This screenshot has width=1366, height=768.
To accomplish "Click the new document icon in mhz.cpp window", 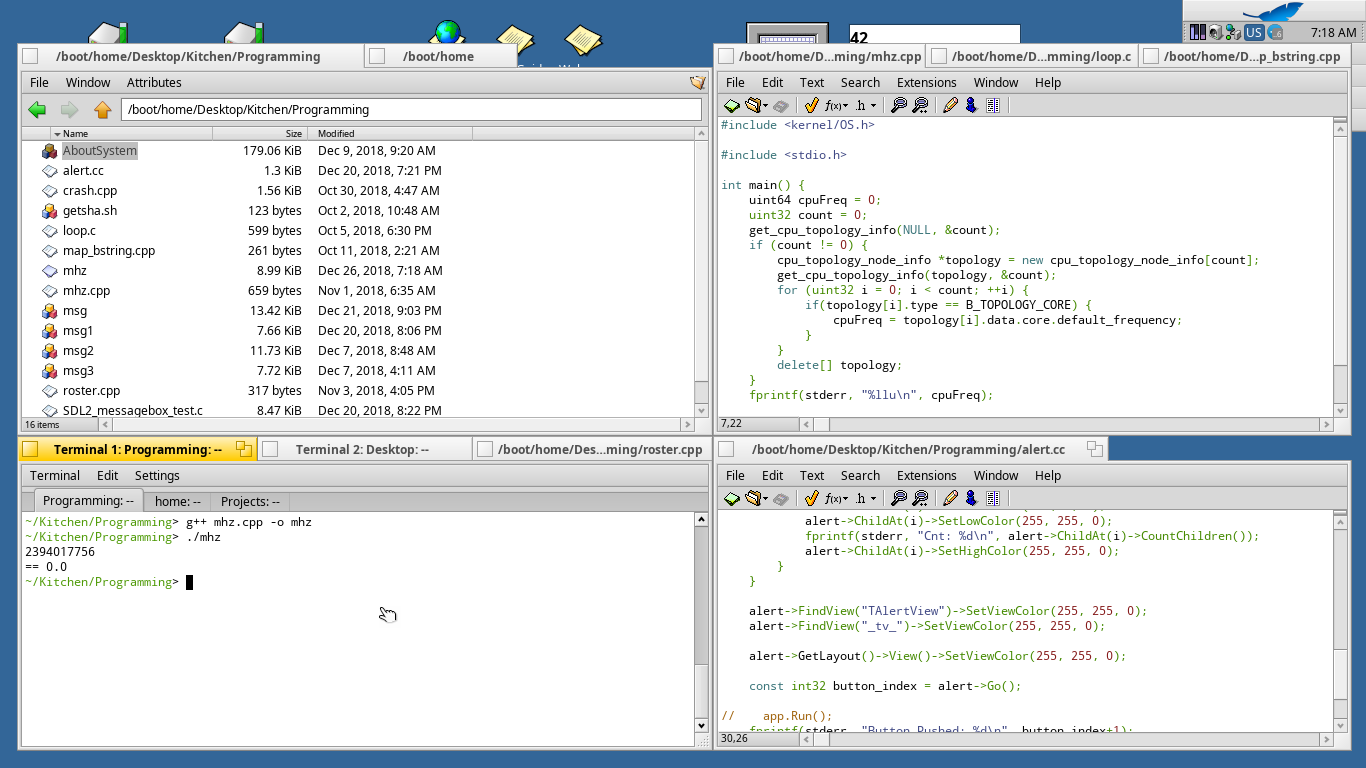I will pyautogui.click(x=732, y=105).
